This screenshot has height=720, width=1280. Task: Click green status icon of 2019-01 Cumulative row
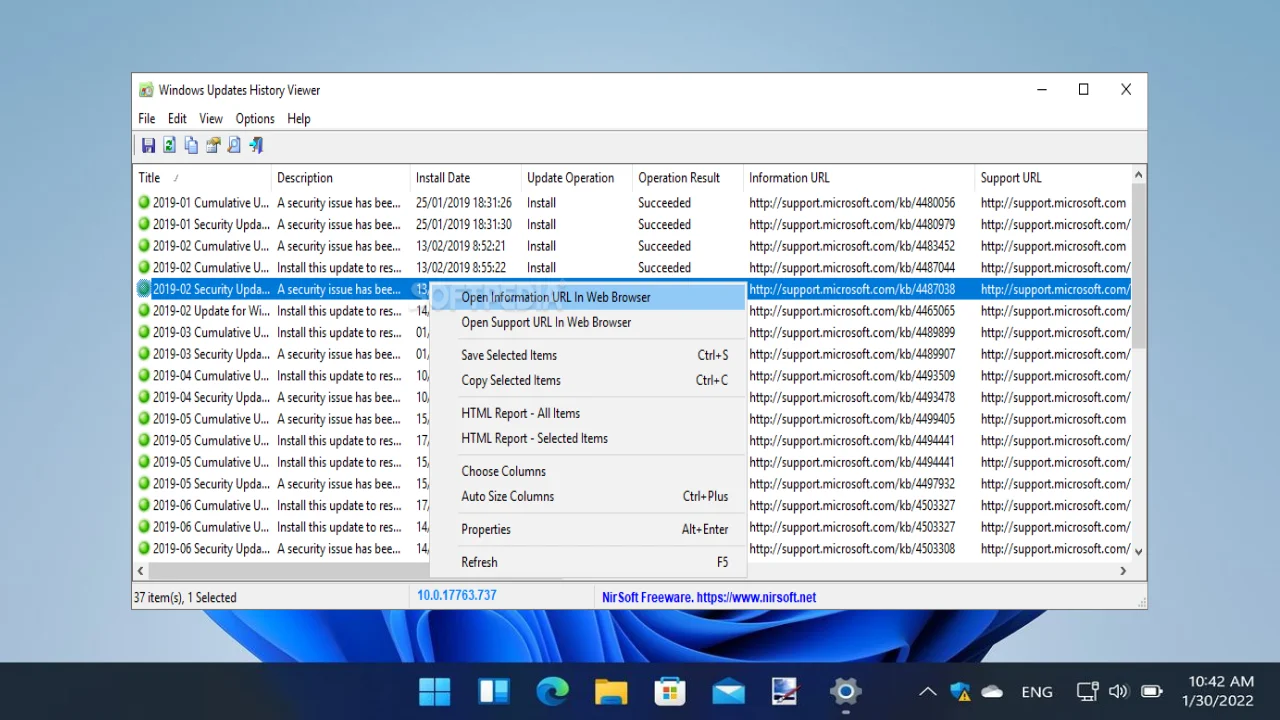pos(144,202)
